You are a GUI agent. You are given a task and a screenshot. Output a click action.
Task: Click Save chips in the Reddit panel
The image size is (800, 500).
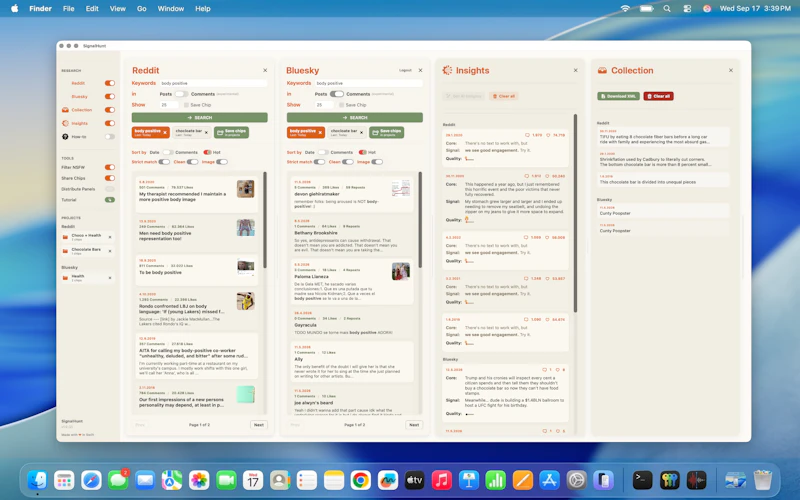pos(232,132)
